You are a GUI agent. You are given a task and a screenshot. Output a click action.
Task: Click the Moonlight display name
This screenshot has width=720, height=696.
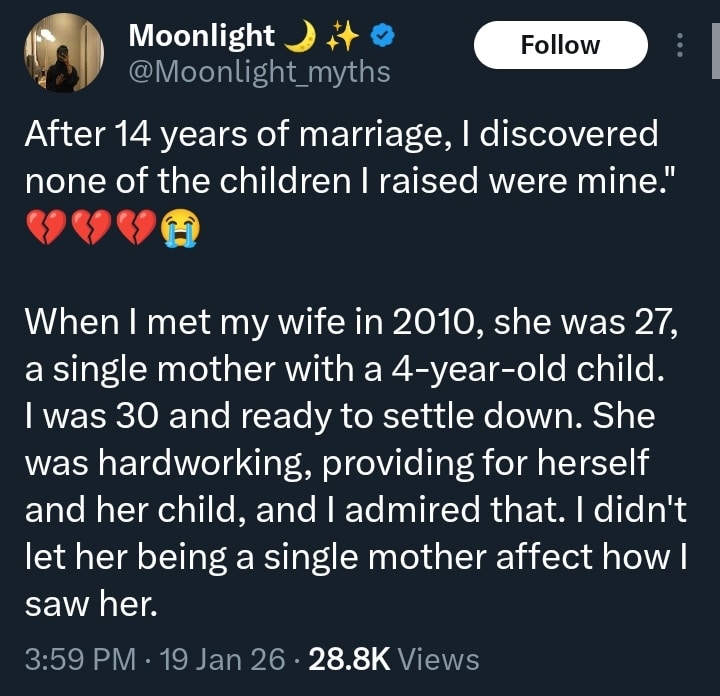coord(201,37)
